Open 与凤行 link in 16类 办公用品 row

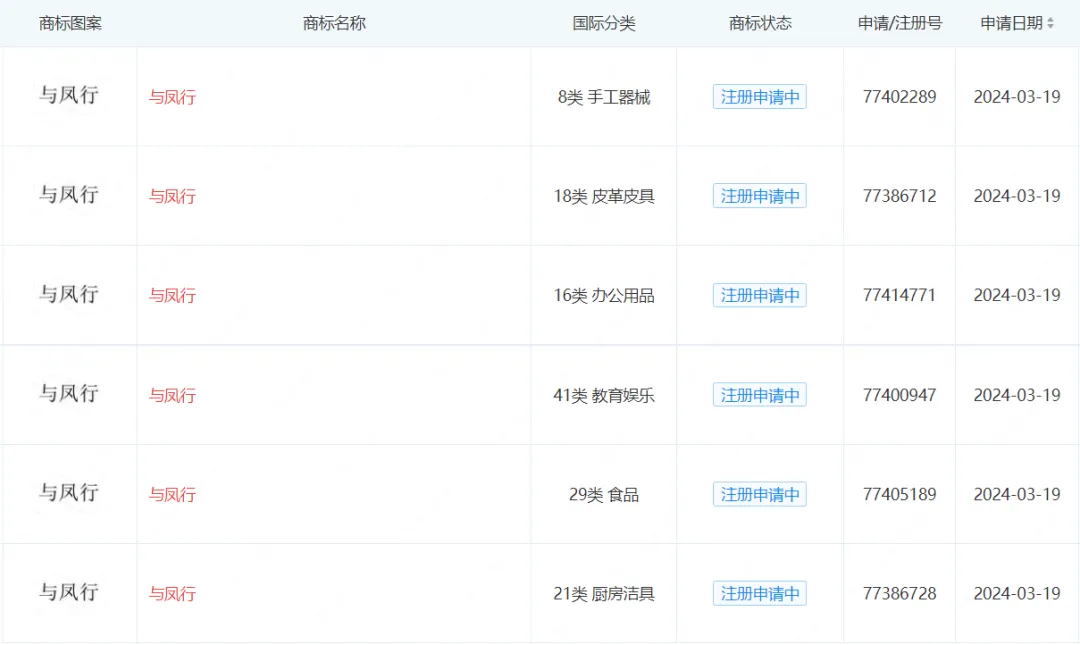click(172, 296)
